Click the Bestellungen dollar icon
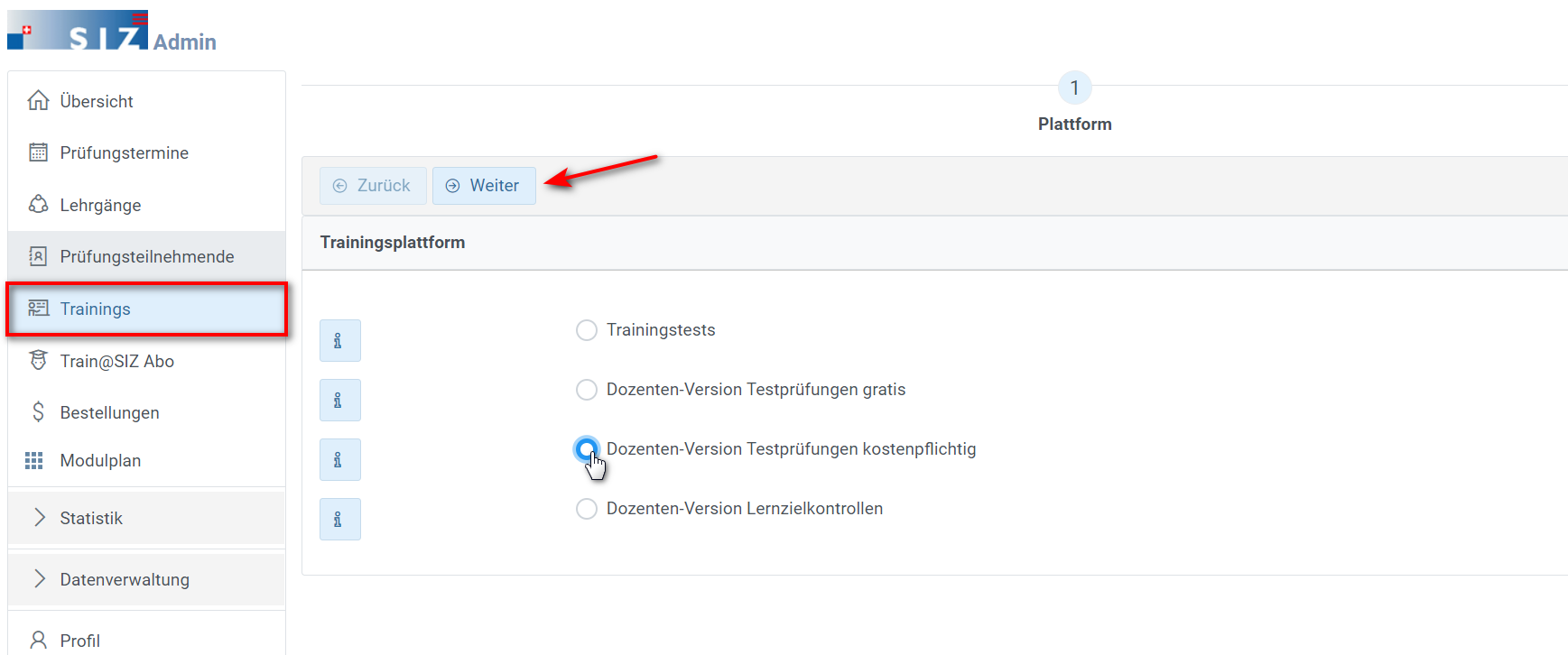1568x655 pixels. [38, 412]
